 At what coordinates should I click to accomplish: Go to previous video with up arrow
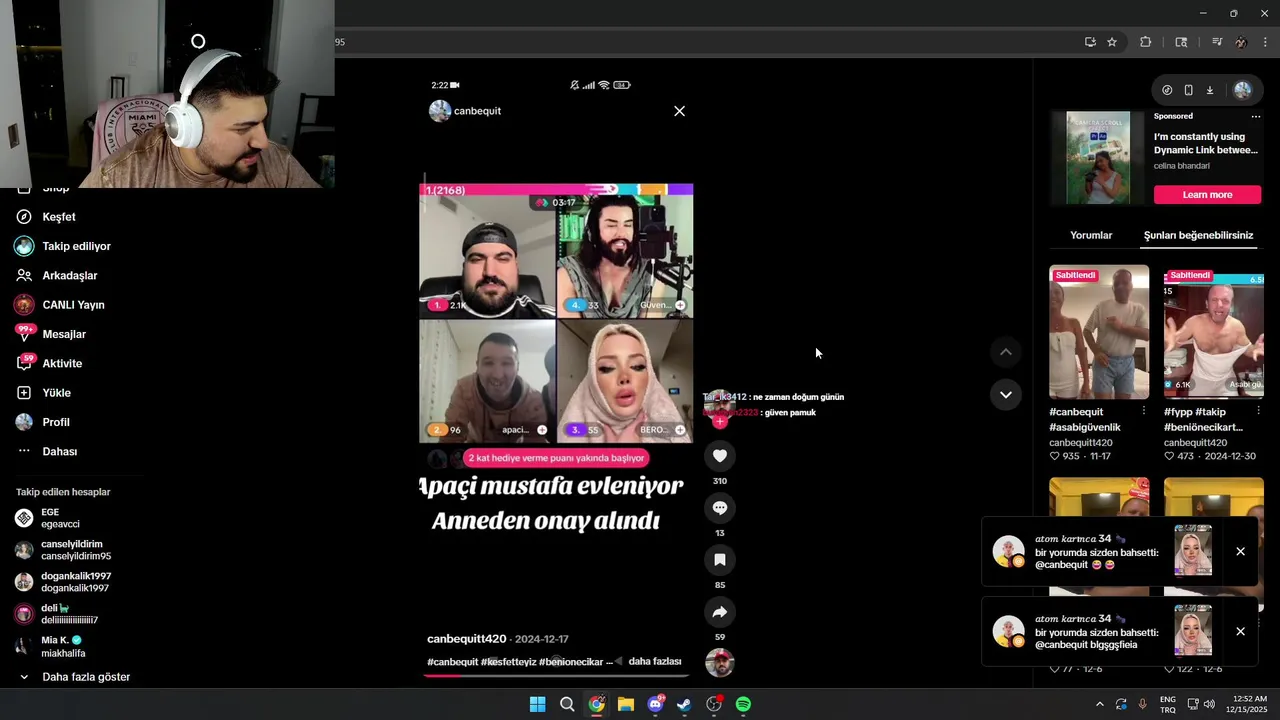point(1006,352)
